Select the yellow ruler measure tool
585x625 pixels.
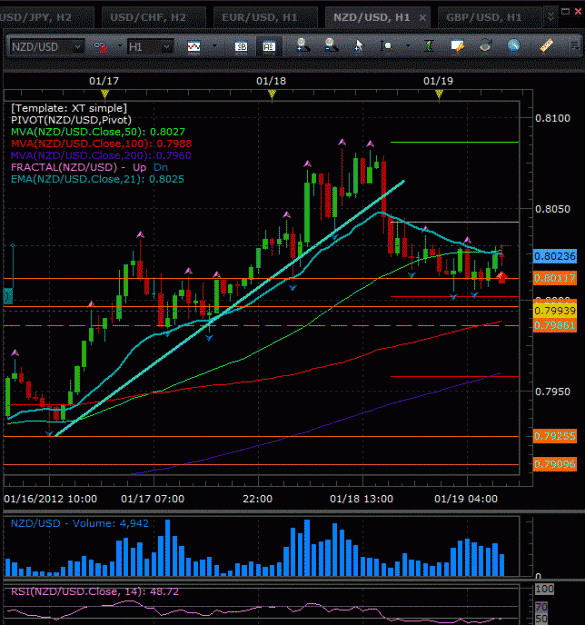tap(546, 45)
